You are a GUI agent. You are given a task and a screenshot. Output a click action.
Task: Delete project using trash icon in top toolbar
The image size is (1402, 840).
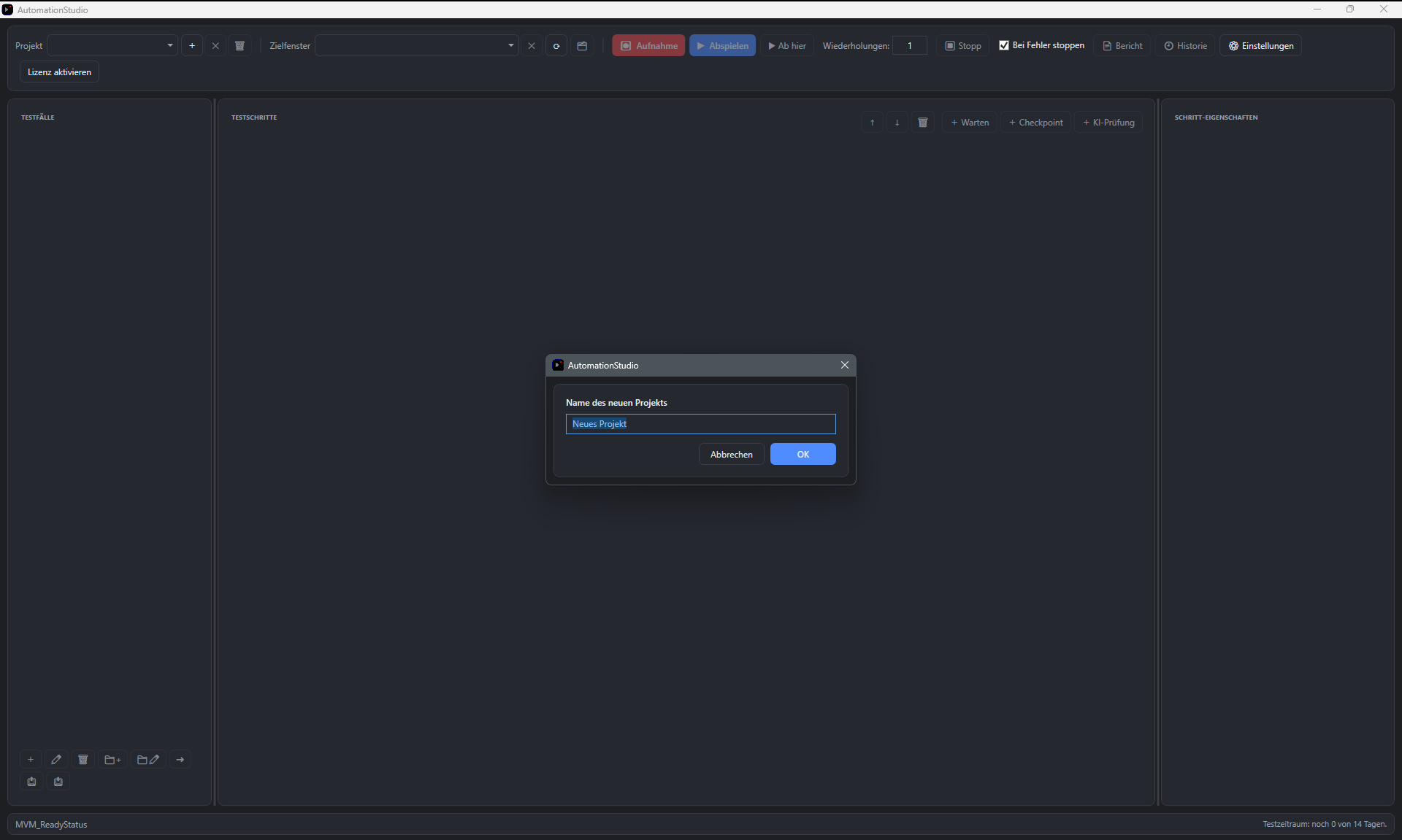pos(240,45)
